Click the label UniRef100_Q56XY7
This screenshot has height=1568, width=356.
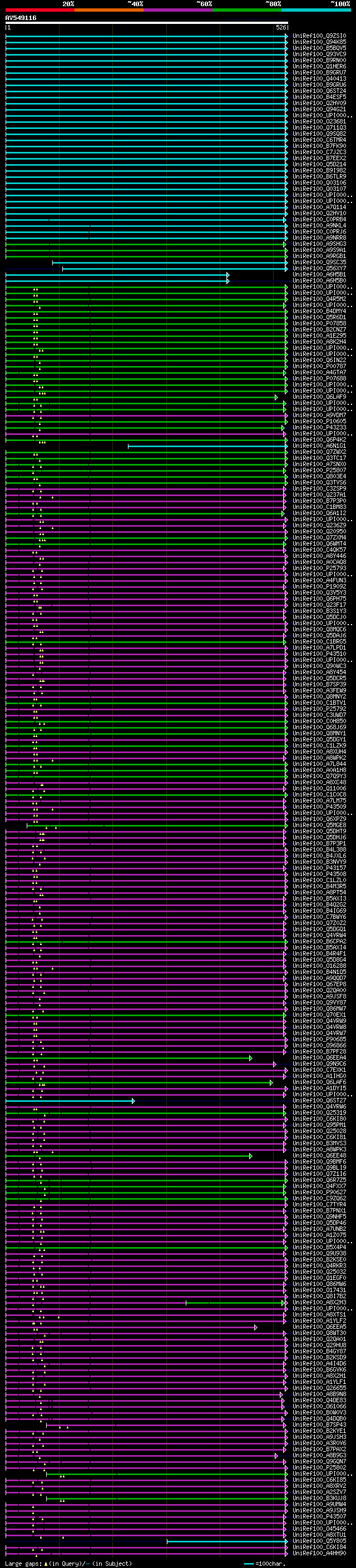click(x=319, y=269)
